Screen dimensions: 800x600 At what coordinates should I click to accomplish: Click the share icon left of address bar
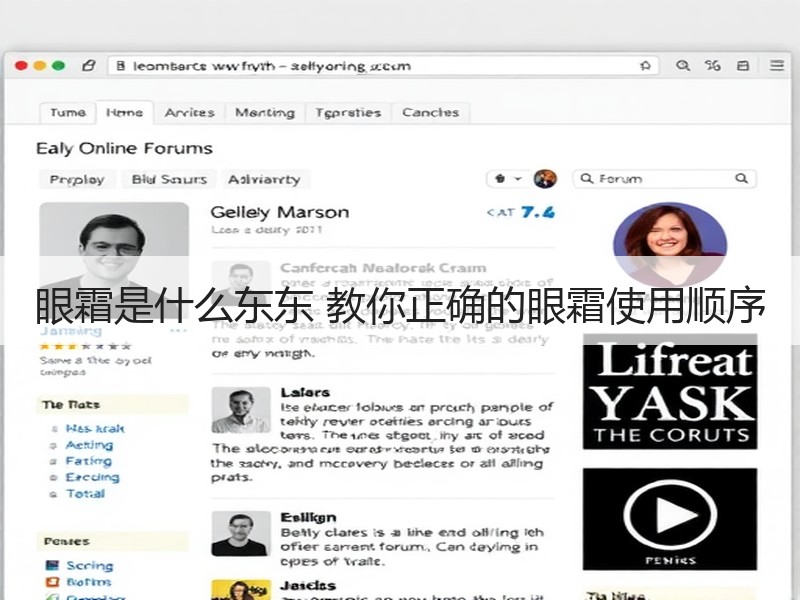coord(89,65)
